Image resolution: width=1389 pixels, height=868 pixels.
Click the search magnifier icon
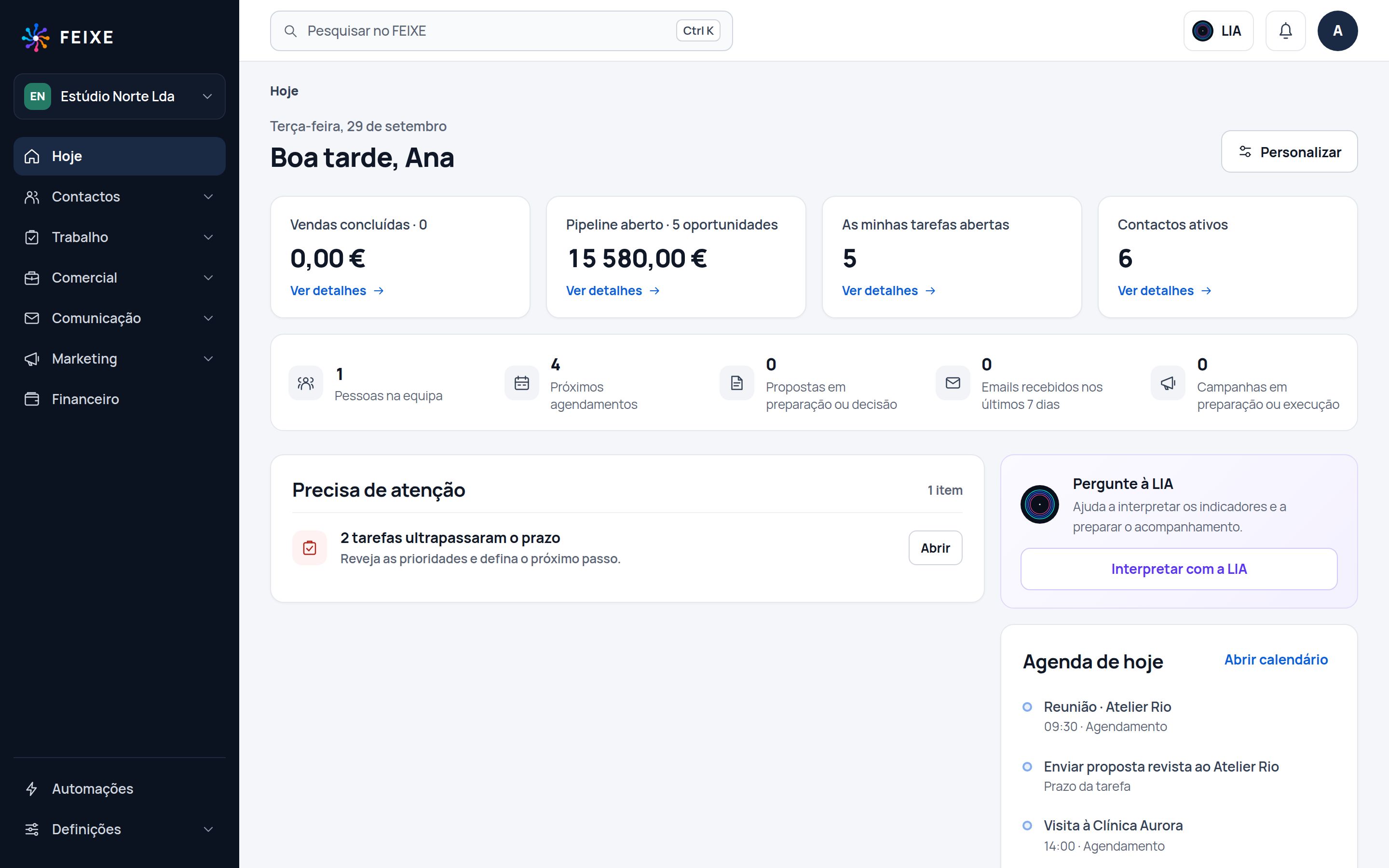[290, 31]
